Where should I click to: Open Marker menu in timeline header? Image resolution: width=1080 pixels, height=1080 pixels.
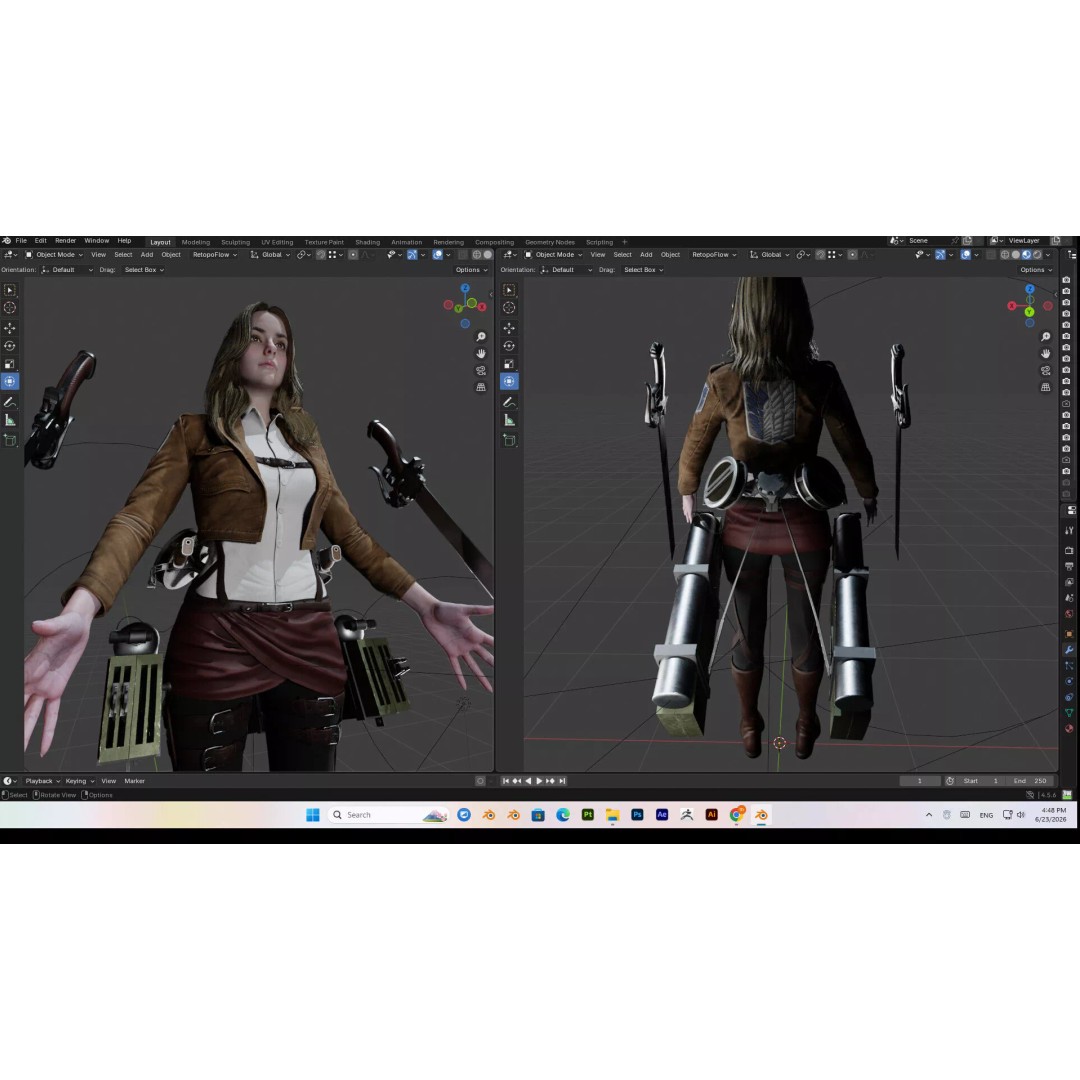click(x=134, y=781)
